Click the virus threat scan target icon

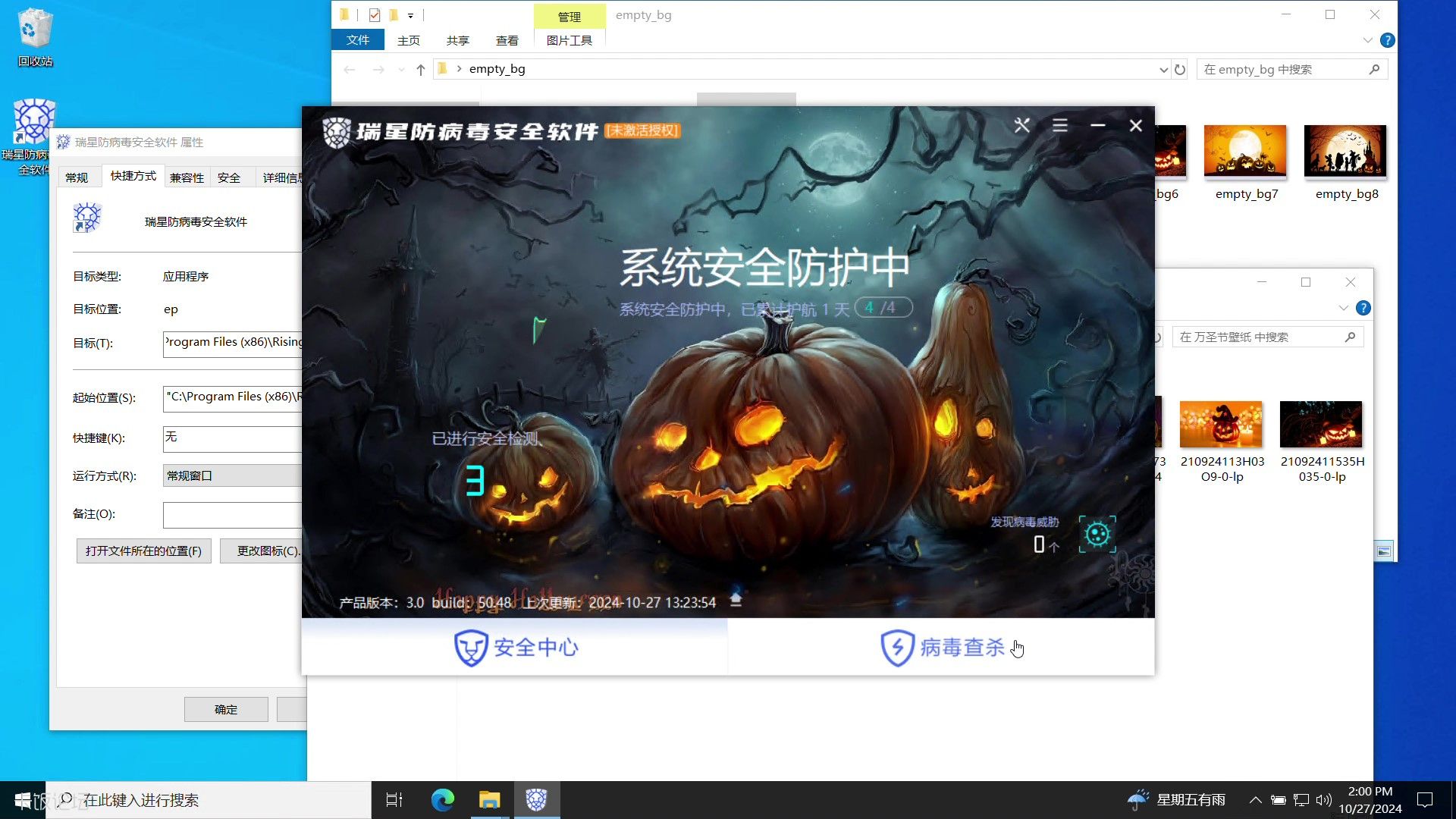click(1097, 534)
